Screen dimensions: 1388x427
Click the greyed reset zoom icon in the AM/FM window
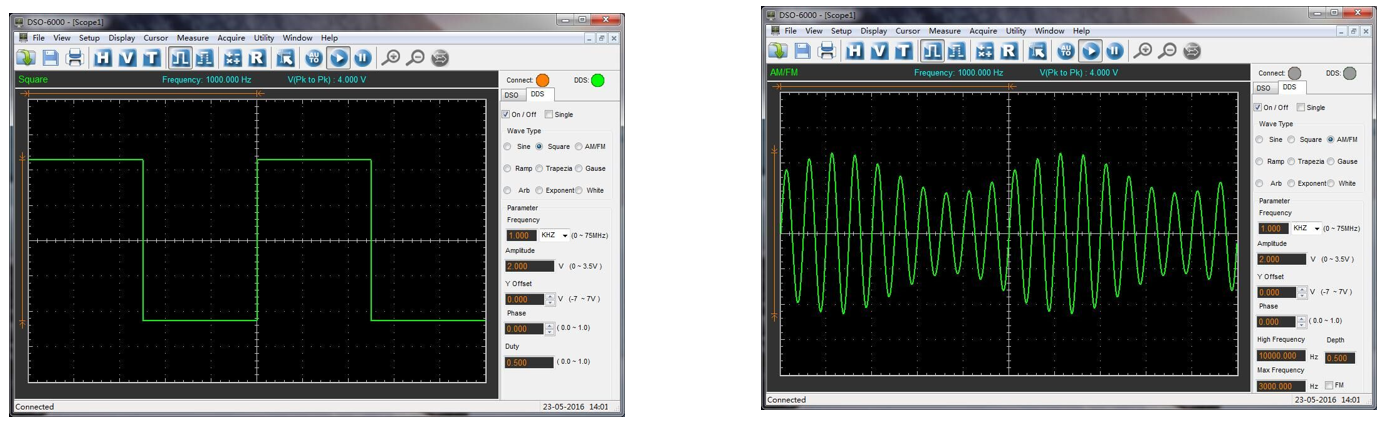pyautogui.click(x=1192, y=51)
